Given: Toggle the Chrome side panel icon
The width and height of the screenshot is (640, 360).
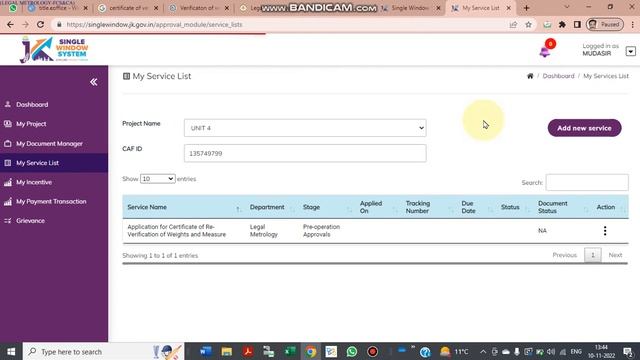Looking at the screenshot, I should (577, 24).
